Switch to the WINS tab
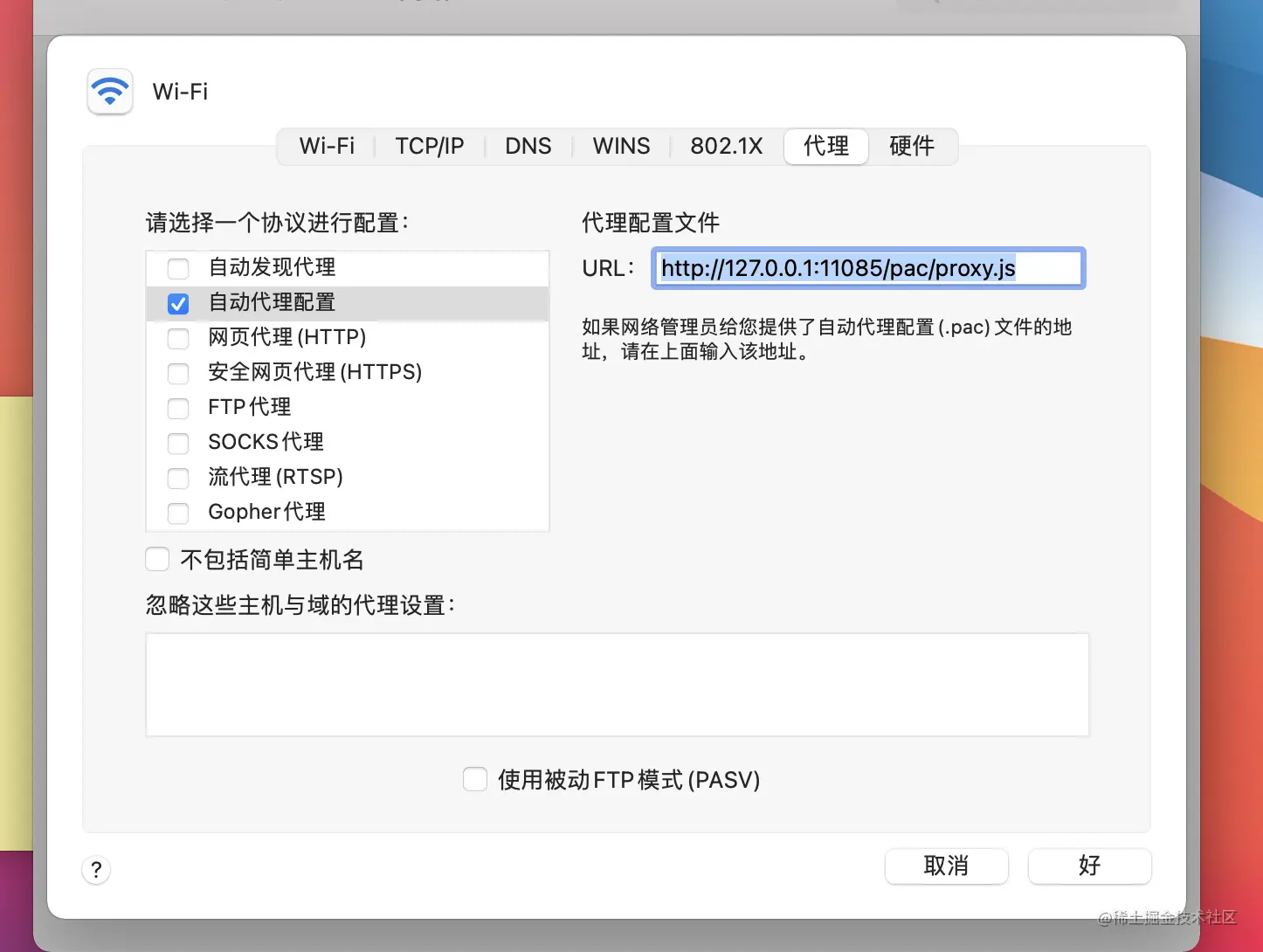Screen dimensions: 1263x952 coord(621,146)
